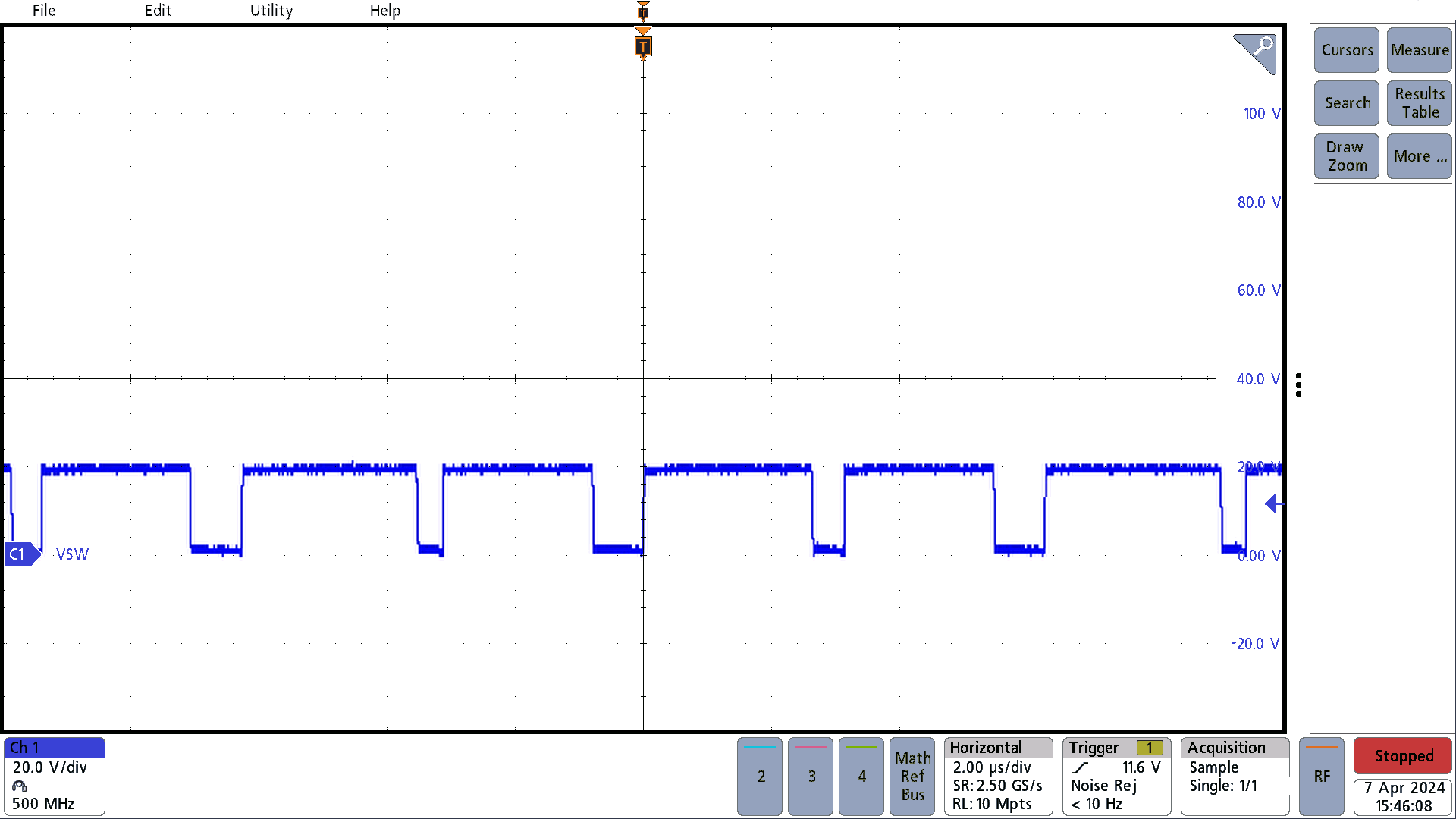The image size is (1456, 819).
Task: Turn on channel 4
Action: 861,777
